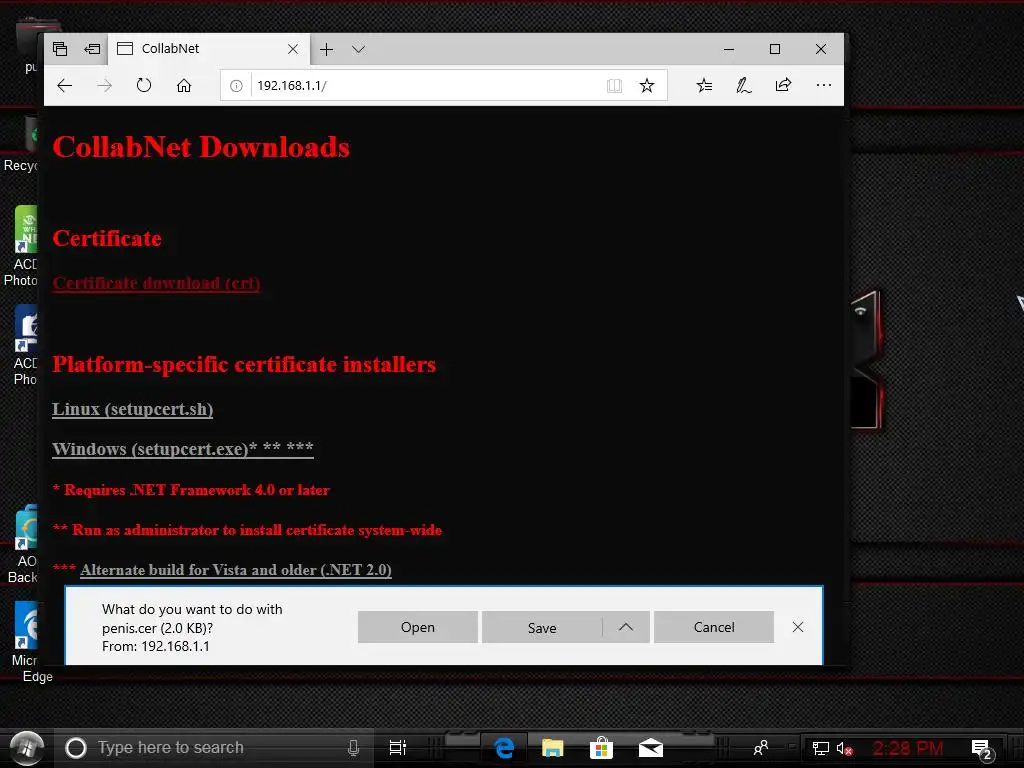Refresh the current page
The width and height of the screenshot is (1024, 768).
pyautogui.click(x=144, y=86)
